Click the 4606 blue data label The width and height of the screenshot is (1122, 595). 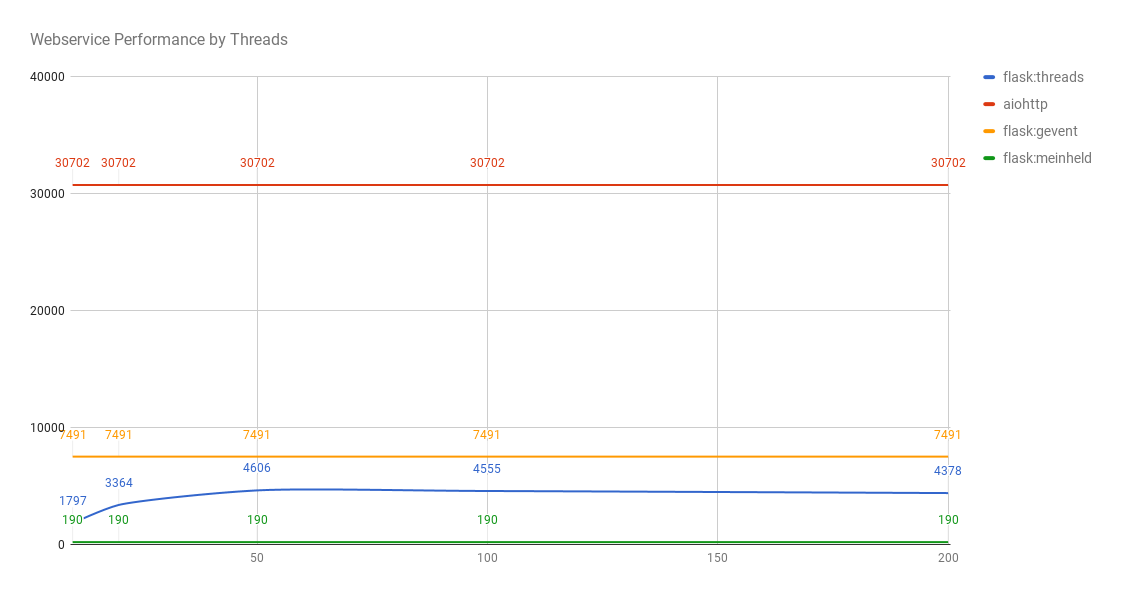[x=257, y=468]
